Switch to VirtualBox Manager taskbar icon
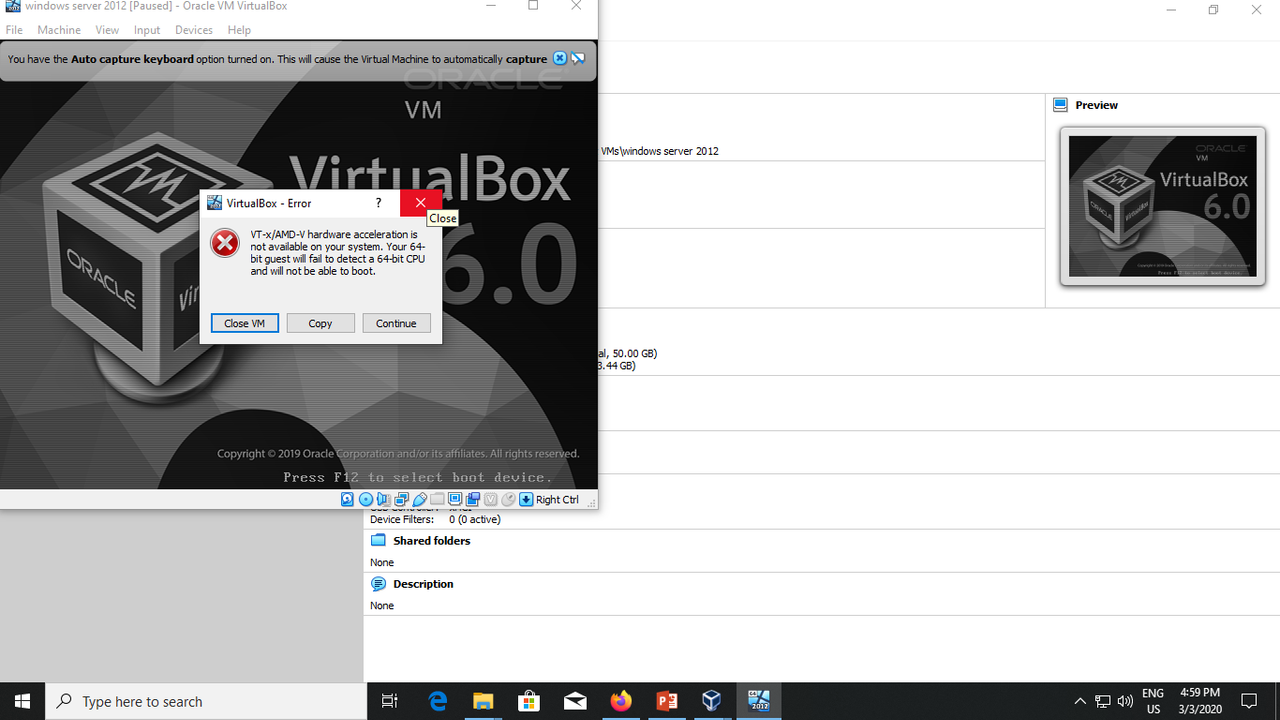This screenshot has height=720, width=1280. [x=712, y=701]
